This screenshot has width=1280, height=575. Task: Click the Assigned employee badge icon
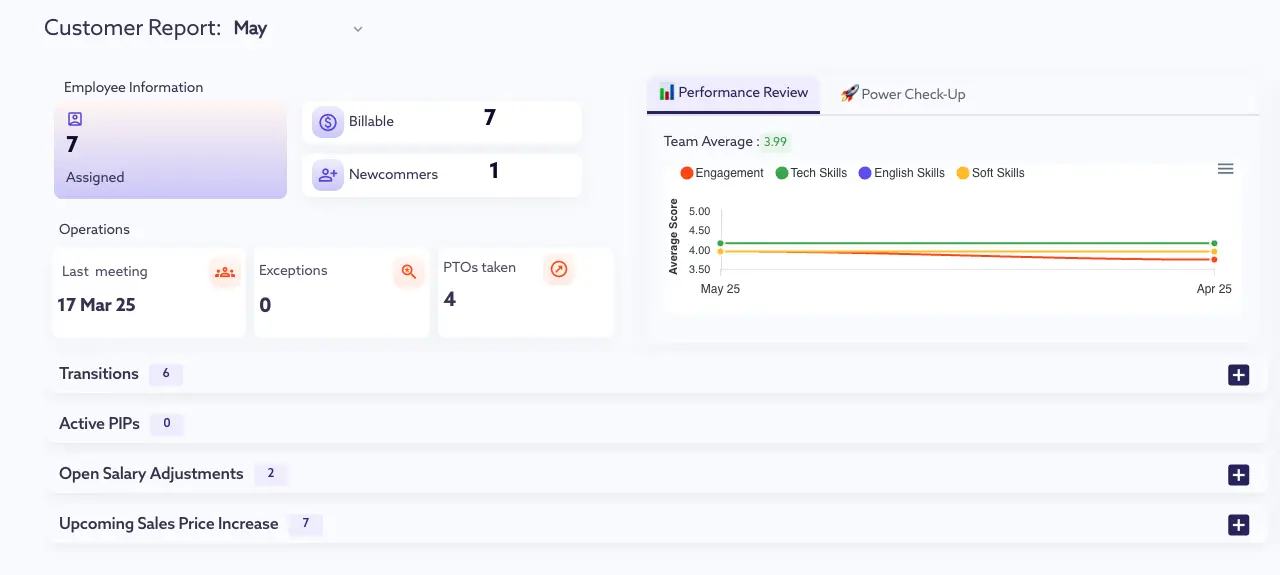[x=74, y=119]
